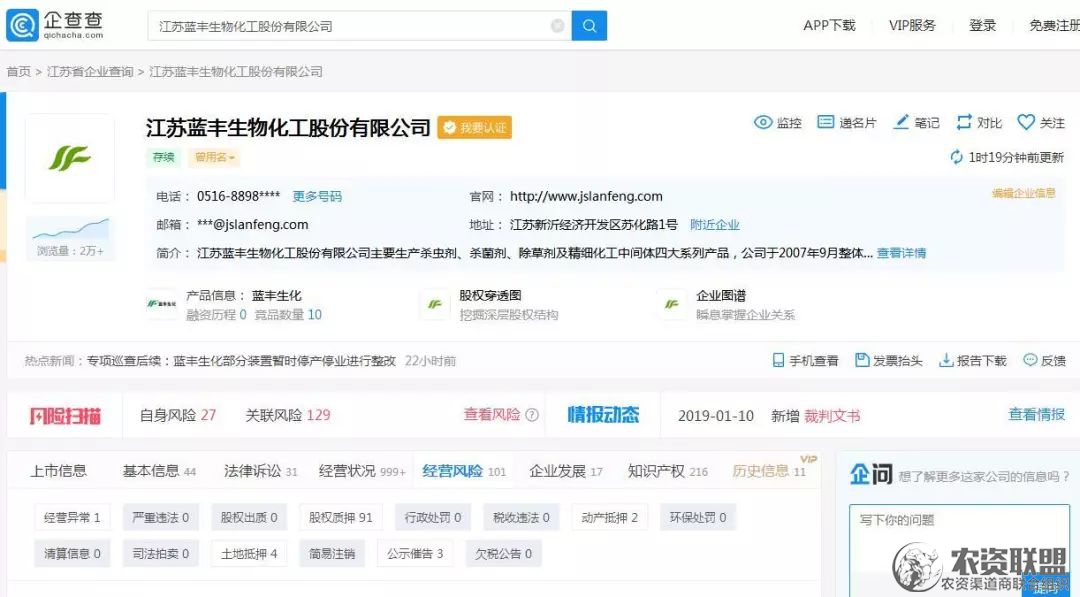Click 环保处罚 0 filter
This screenshot has height=597, width=1080.
coord(698,517)
